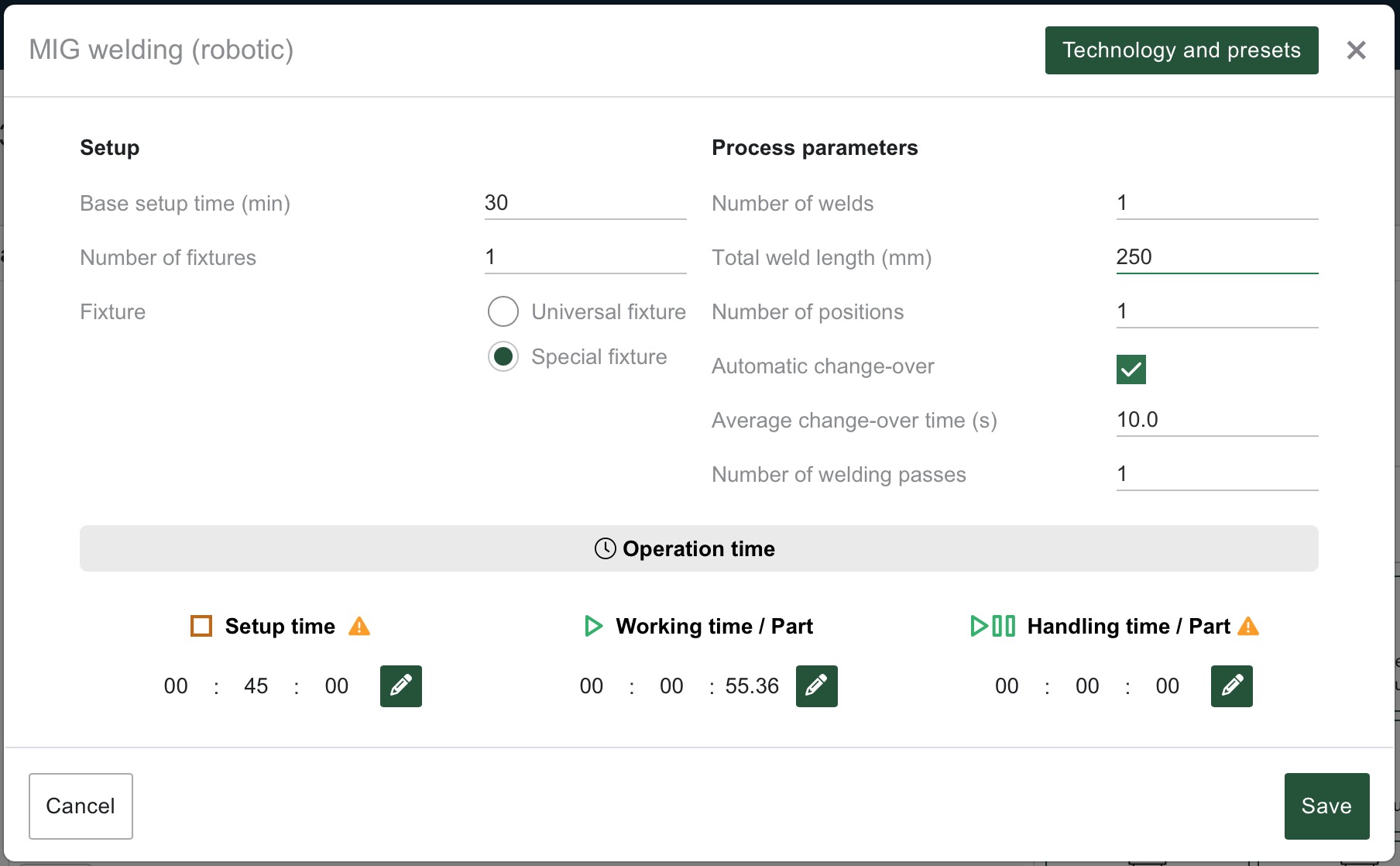Image resolution: width=1400 pixels, height=866 pixels.
Task: Select the Special fixture radio option
Action: click(503, 356)
